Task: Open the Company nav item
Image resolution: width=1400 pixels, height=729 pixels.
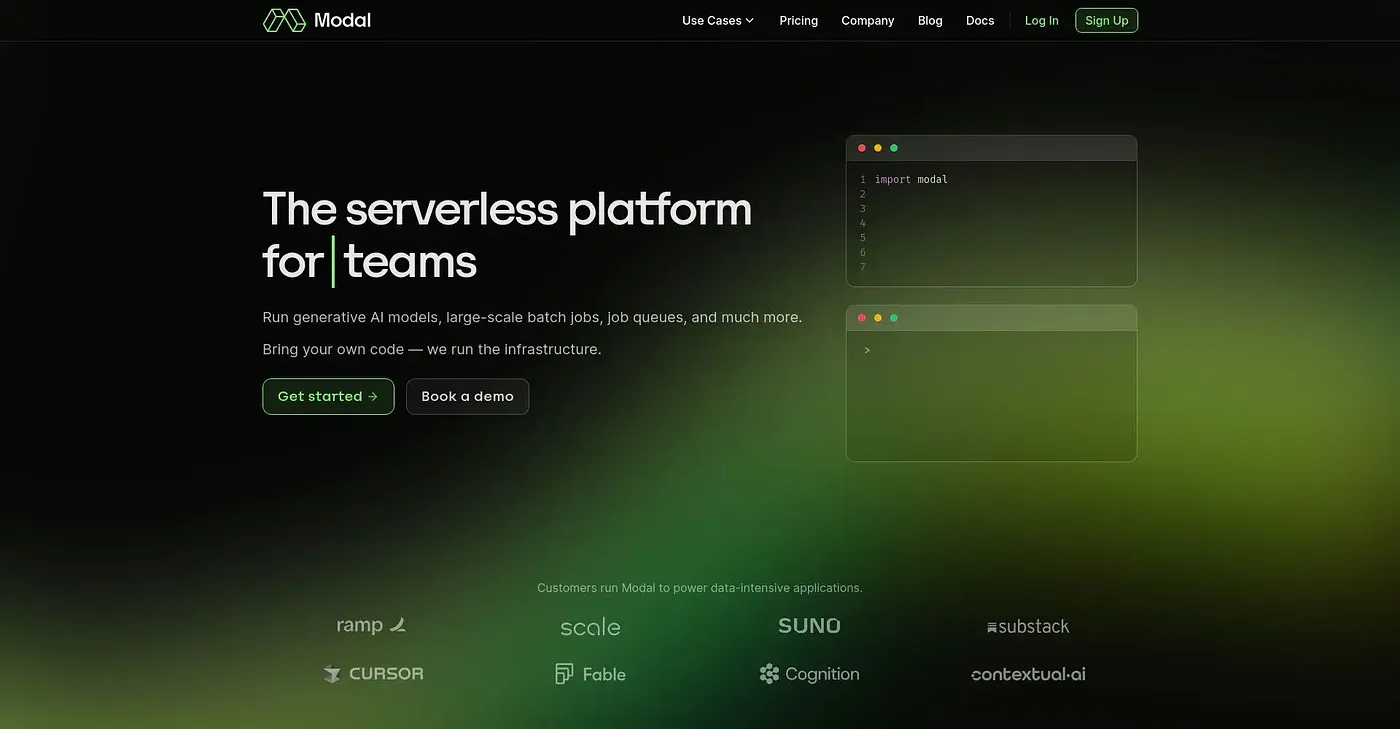Action: [x=868, y=20]
